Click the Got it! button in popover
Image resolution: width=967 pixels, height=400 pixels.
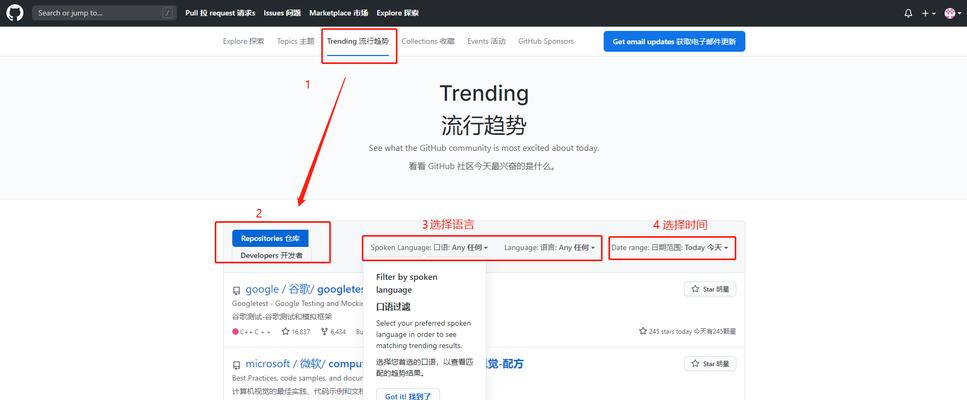coord(408,395)
